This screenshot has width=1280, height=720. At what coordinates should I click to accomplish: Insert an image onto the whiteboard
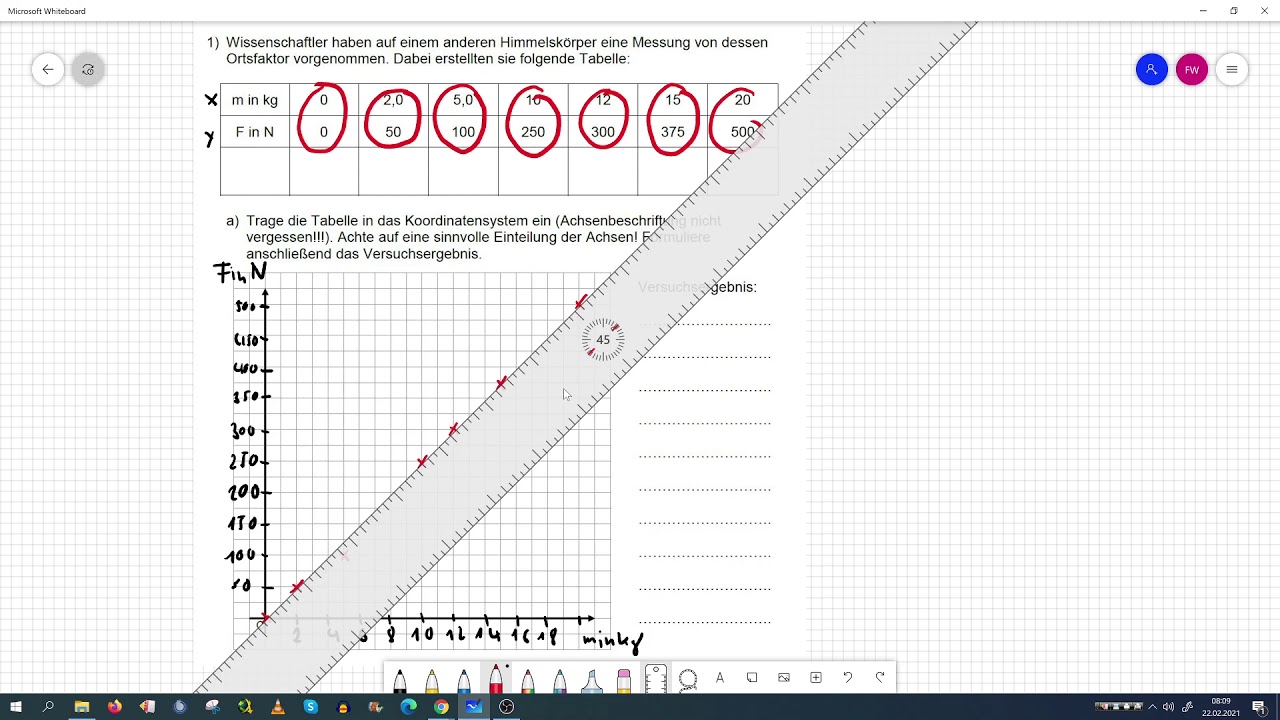coord(784,678)
